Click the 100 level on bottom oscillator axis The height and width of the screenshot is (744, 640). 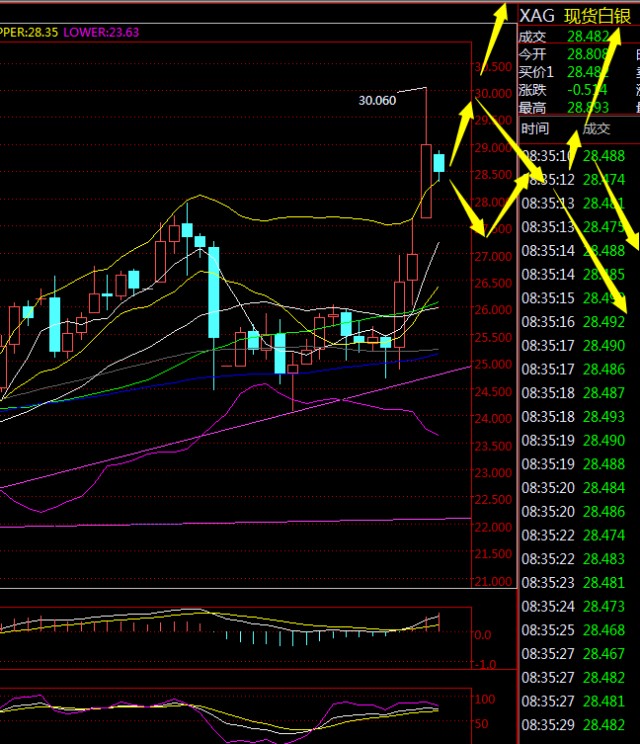pos(485,699)
